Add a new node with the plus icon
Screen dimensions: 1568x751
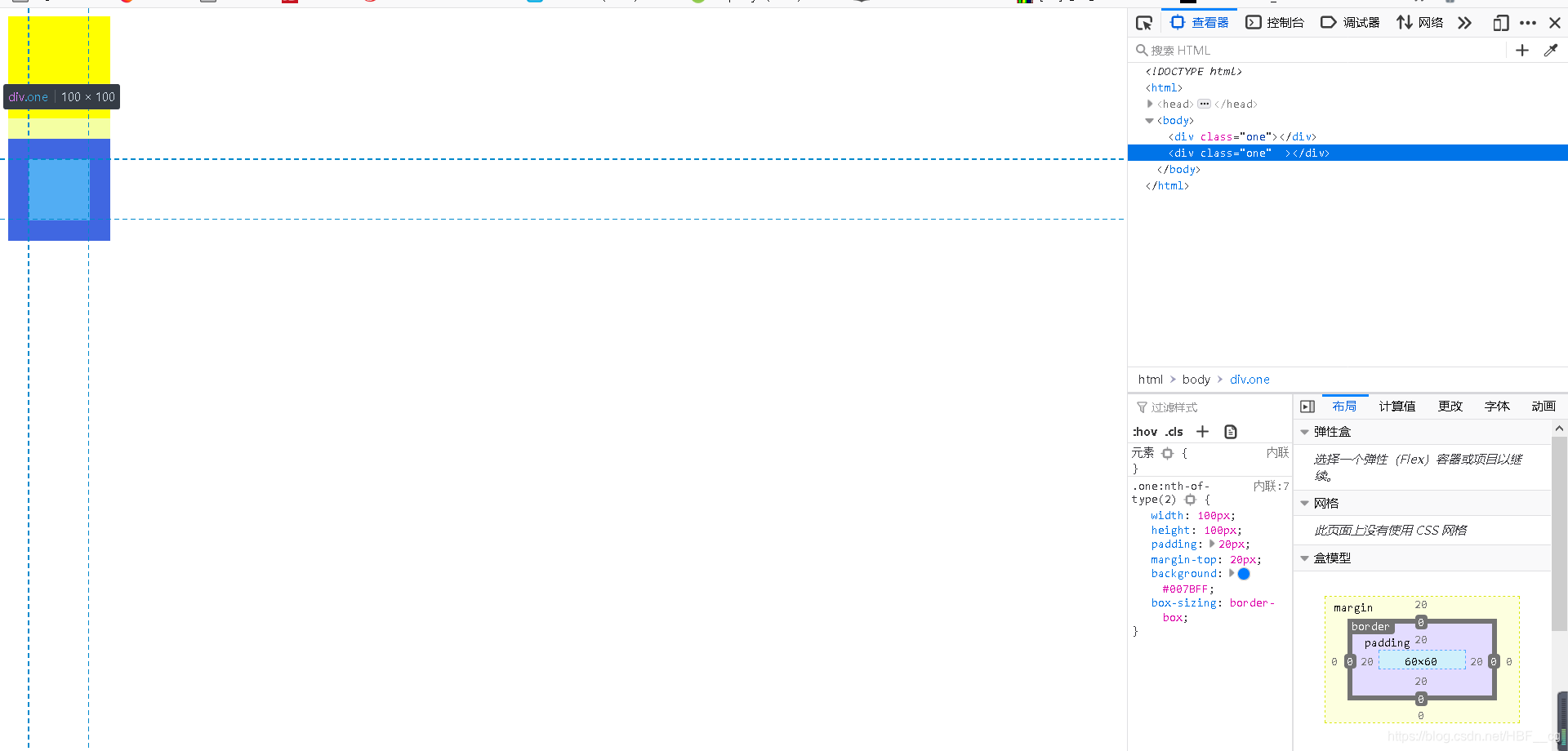pyautogui.click(x=1522, y=51)
